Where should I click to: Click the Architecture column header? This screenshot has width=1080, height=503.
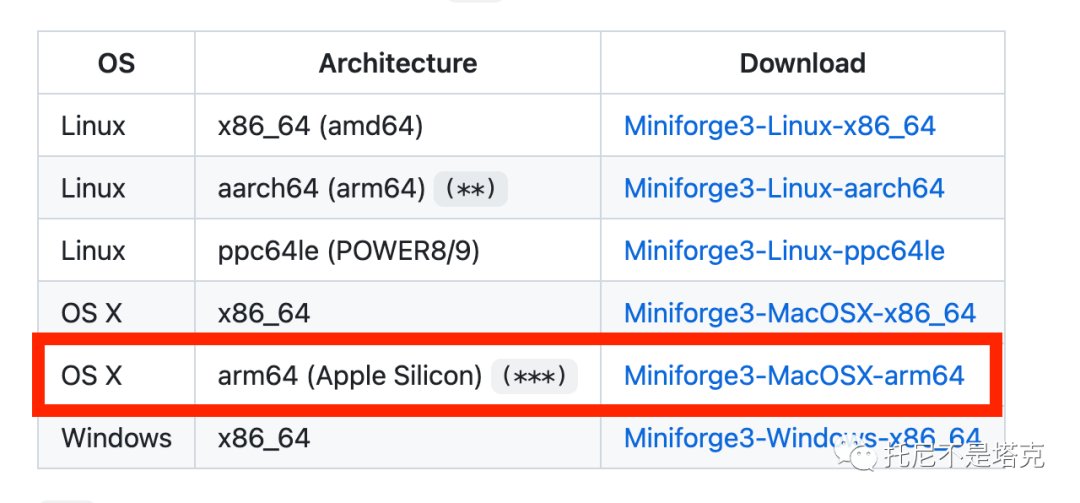coord(397,64)
